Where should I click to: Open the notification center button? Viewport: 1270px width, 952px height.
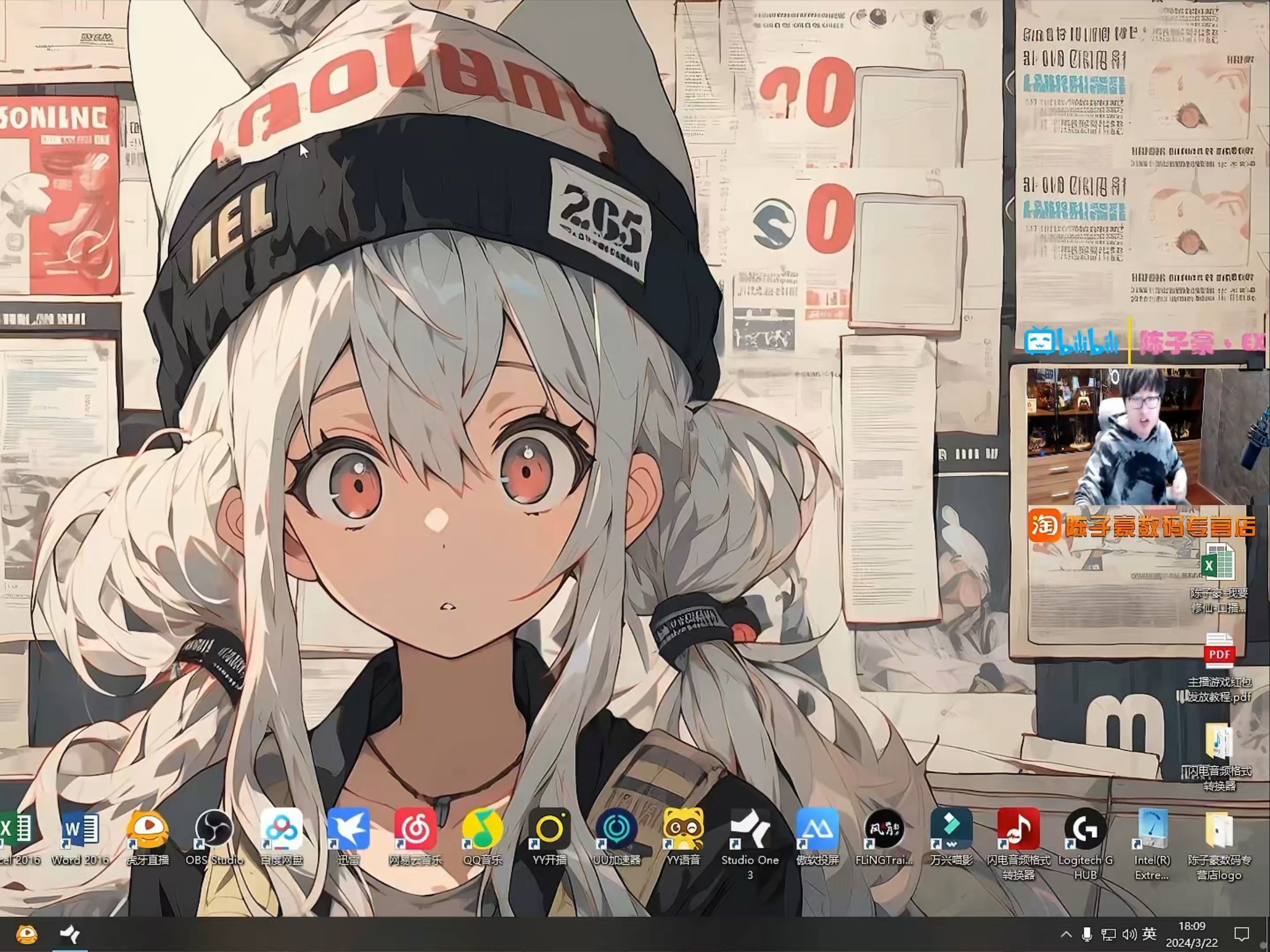(x=1241, y=934)
